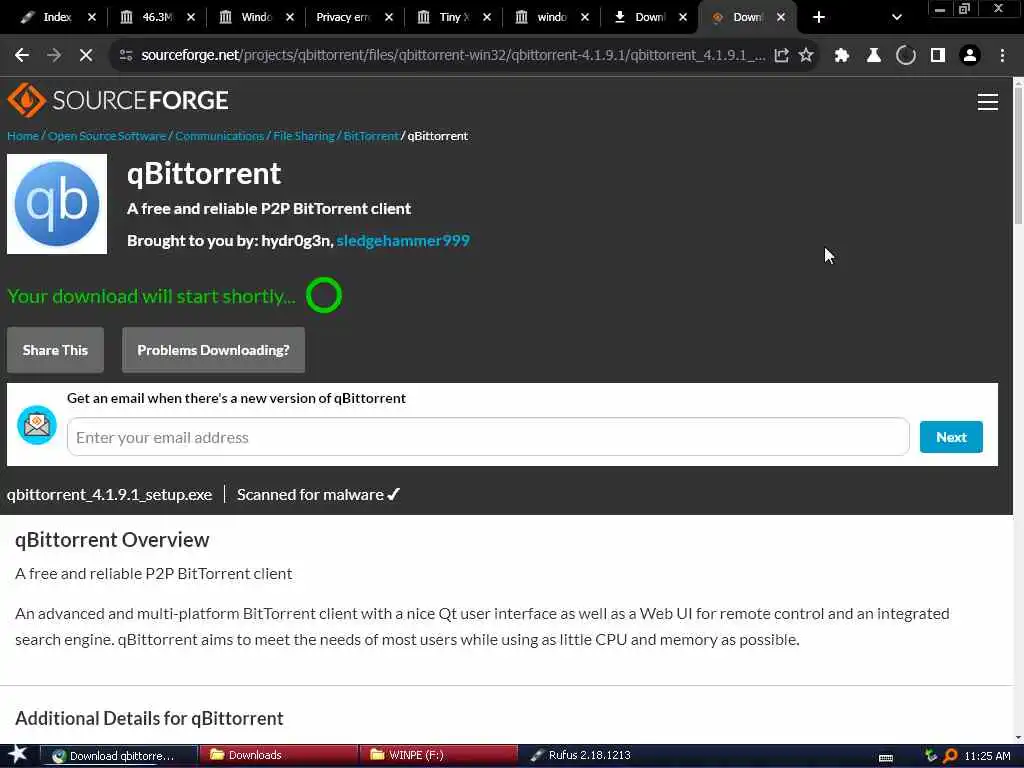Close the Privacy error tab
The width and height of the screenshot is (1024, 768).
(x=389, y=17)
